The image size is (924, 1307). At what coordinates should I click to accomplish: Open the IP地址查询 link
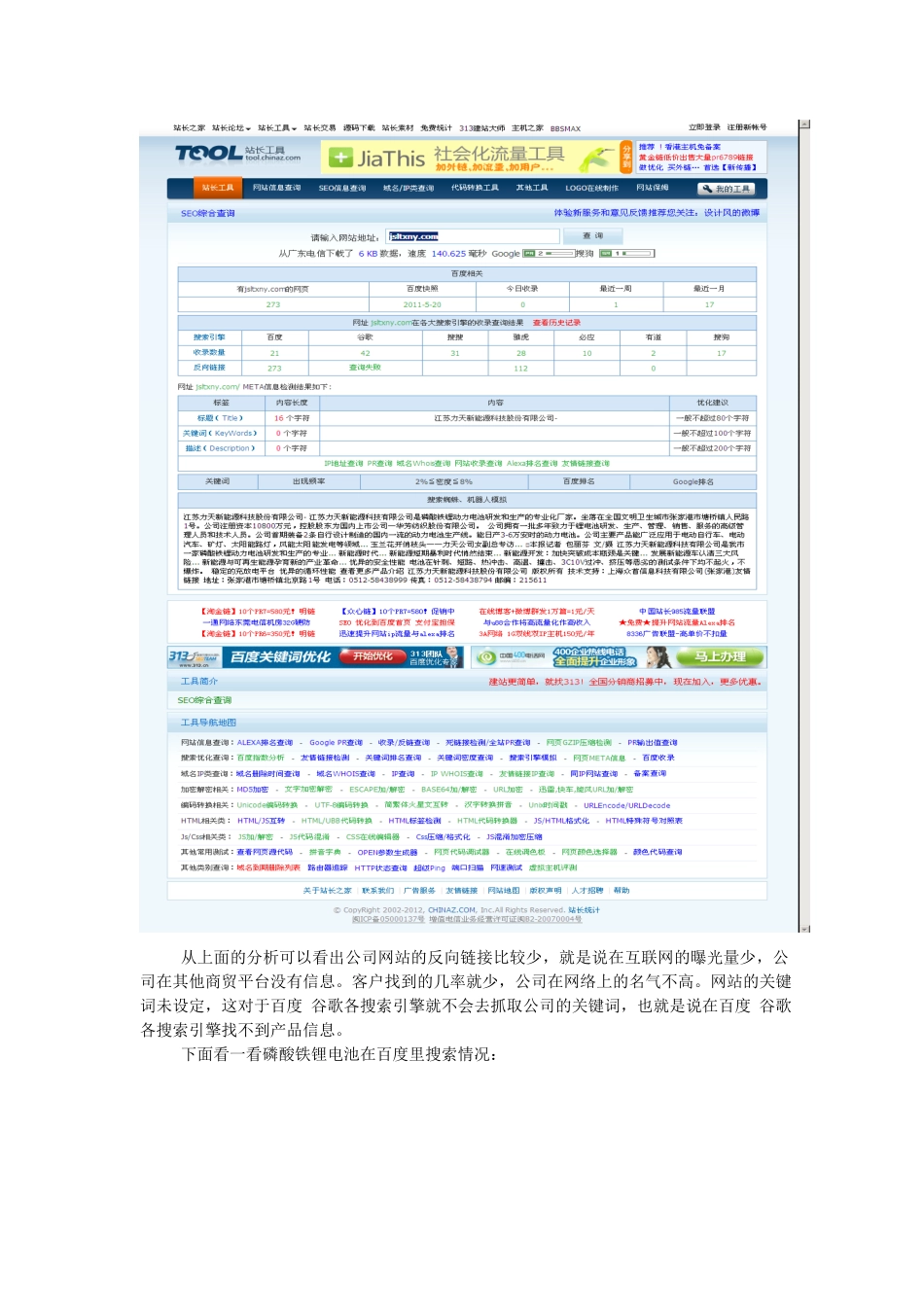tap(343, 464)
